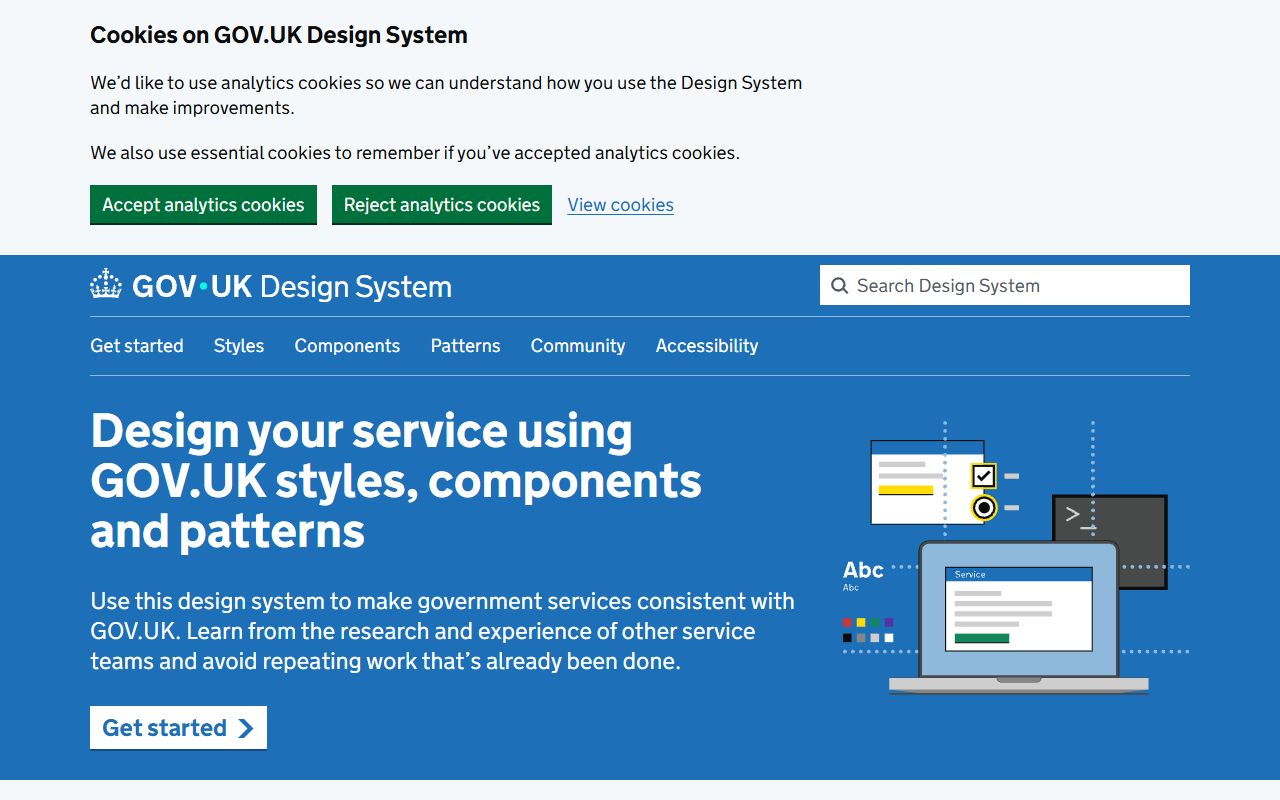The image size is (1280, 800).
Task: Reject analytics cookies
Action: tap(442, 204)
